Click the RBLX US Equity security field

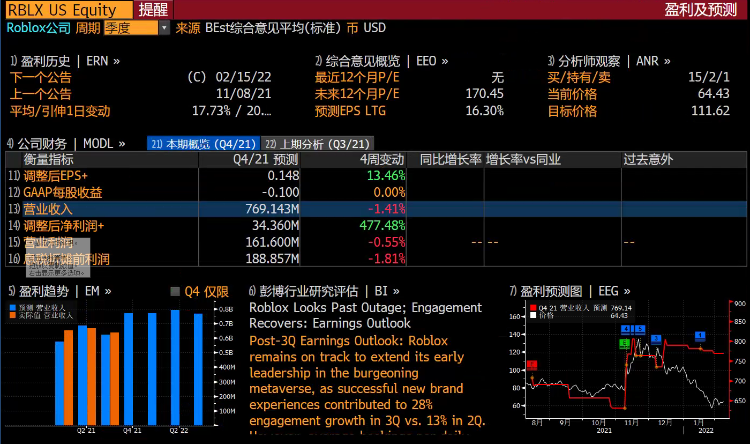click(x=68, y=10)
